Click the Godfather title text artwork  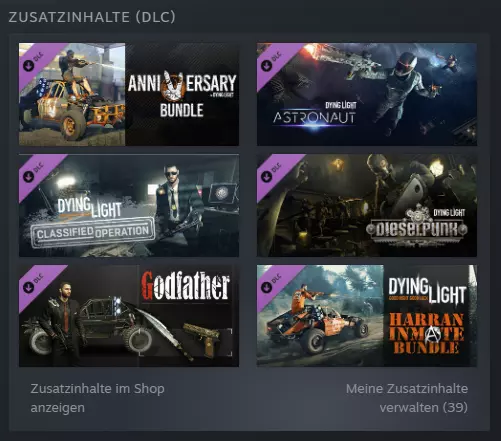coord(186,286)
